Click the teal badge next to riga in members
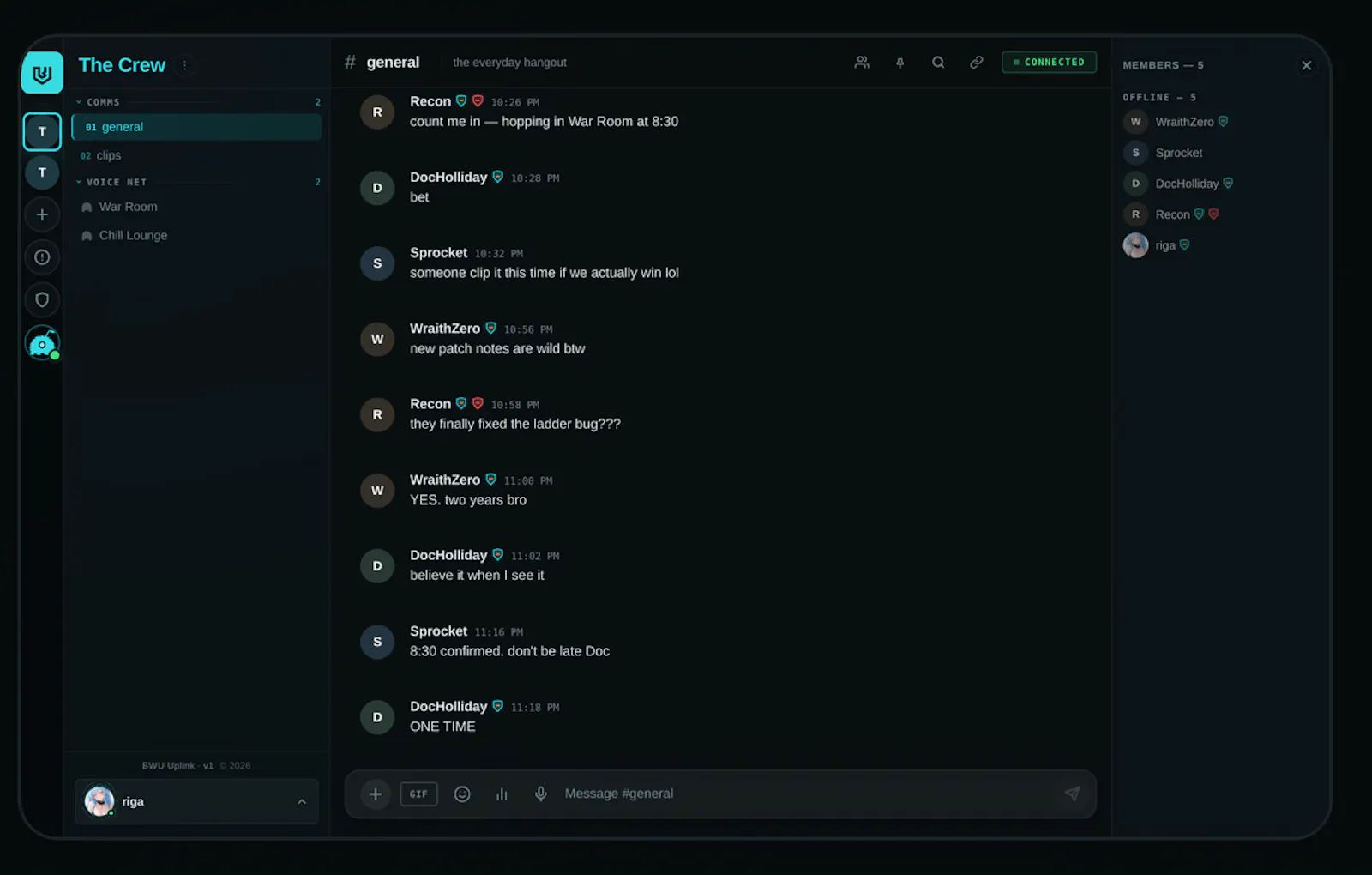 pos(1184,245)
